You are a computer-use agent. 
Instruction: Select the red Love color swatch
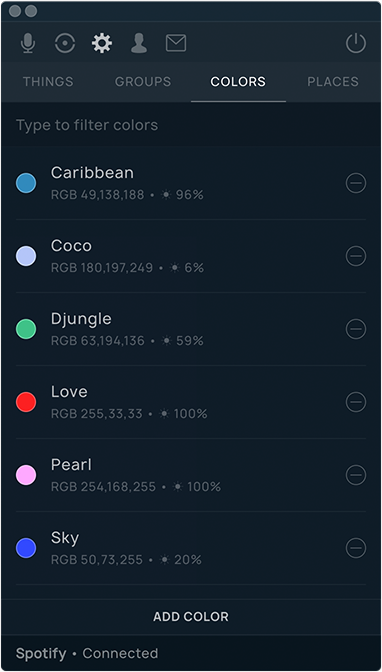tap(26, 402)
